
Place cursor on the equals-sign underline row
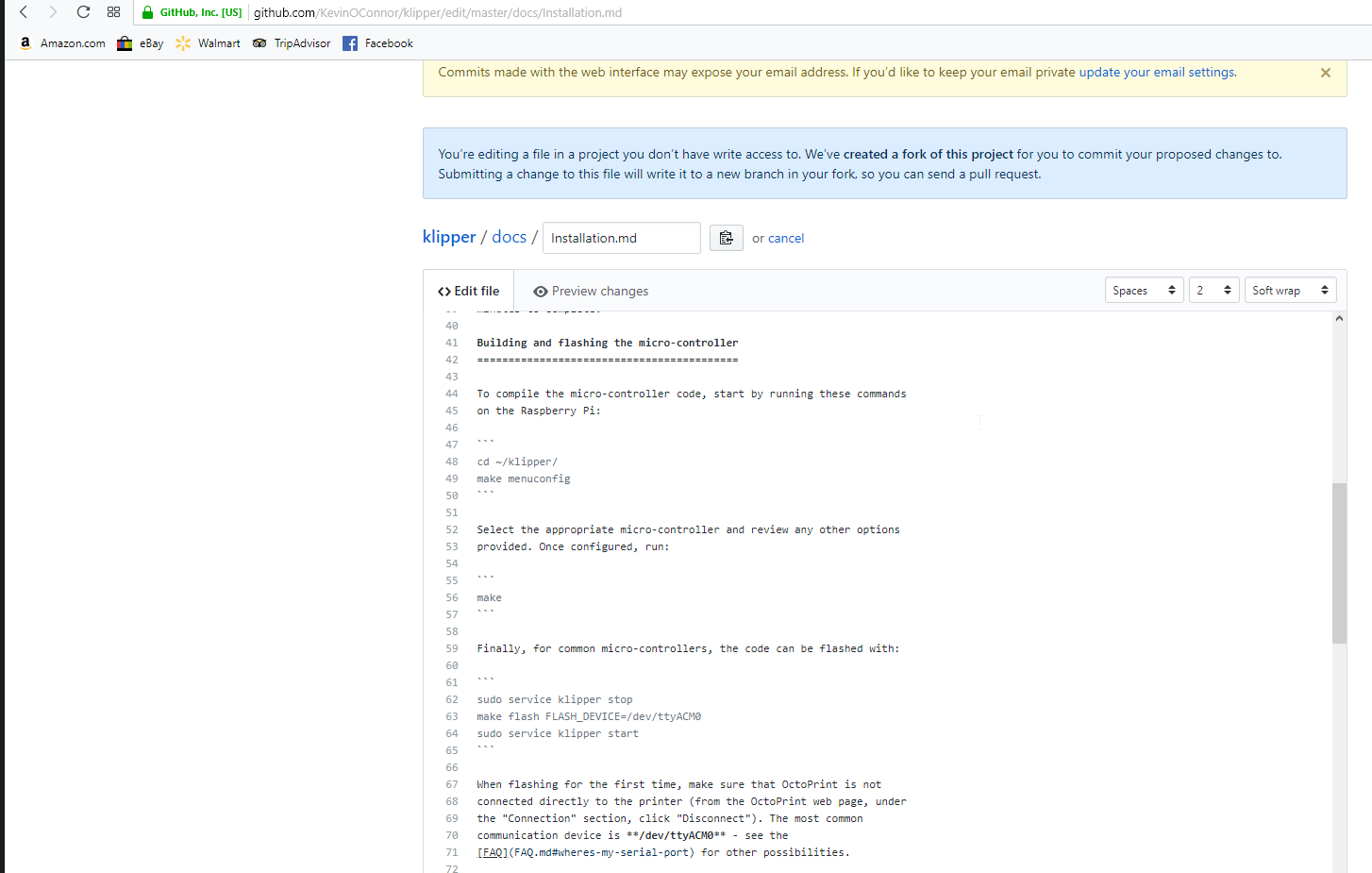coord(608,360)
